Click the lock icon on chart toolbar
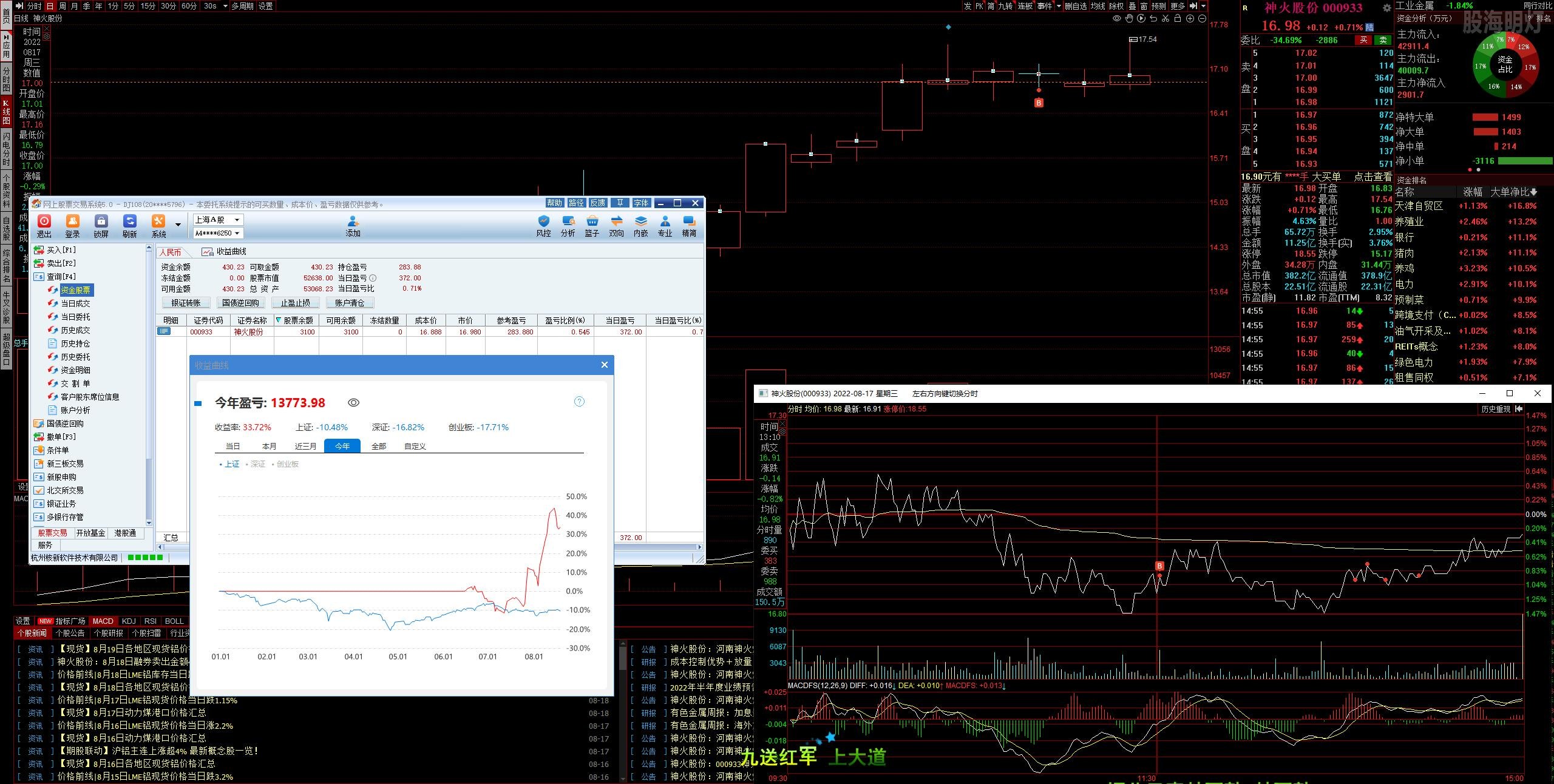The image size is (1554, 784). pyautogui.click(x=1178, y=18)
